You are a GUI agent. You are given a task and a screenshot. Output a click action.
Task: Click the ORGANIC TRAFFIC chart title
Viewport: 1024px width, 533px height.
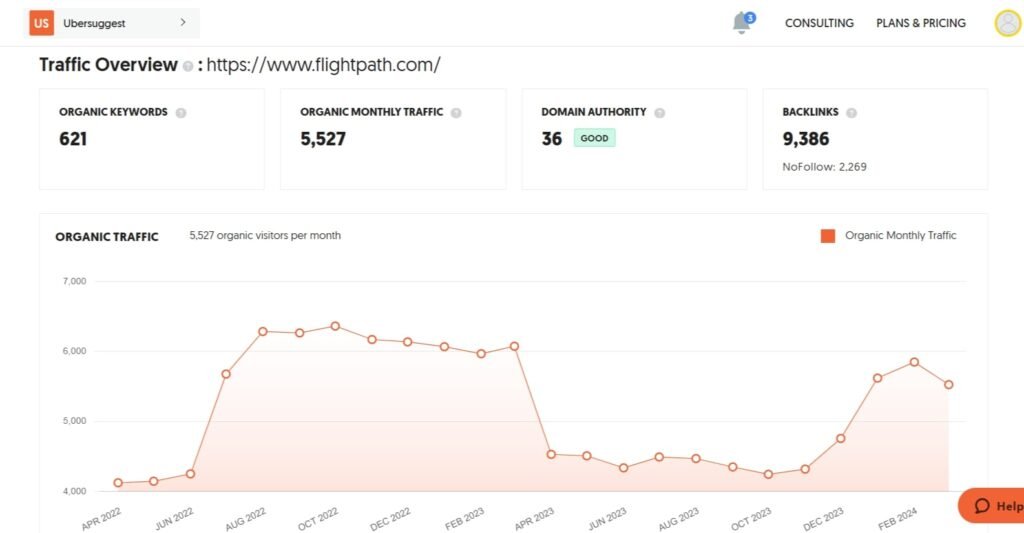106,237
